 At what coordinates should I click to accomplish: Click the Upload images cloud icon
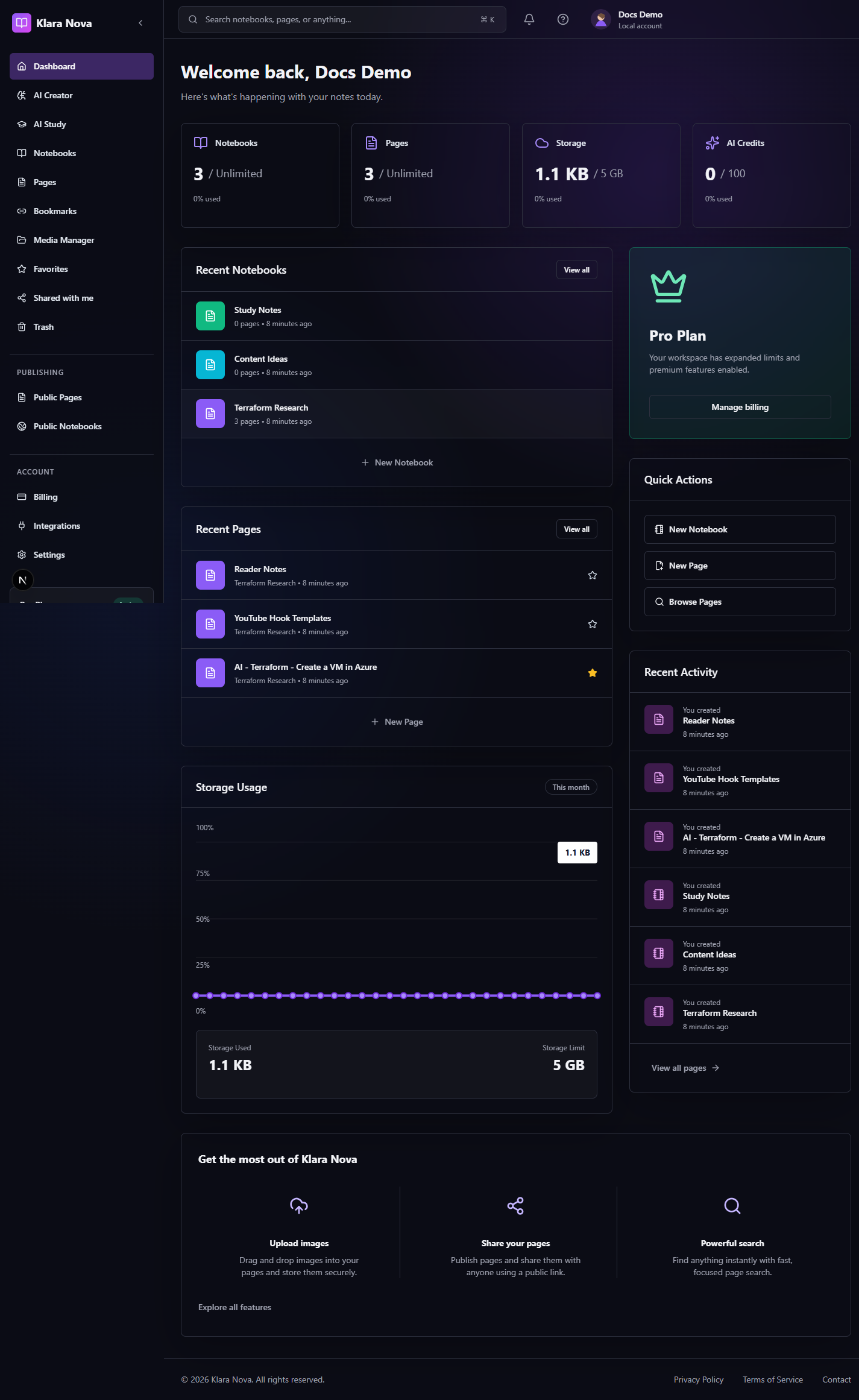tap(299, 1206)
